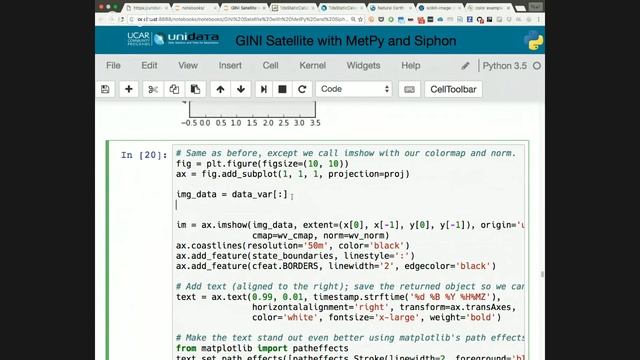The width and height of the screenshot is (640, 360).
Task: Click the line 'text = ax.text(0.99, 0.01, timestamp.strftime'
Action: click(x=338, y=297)
